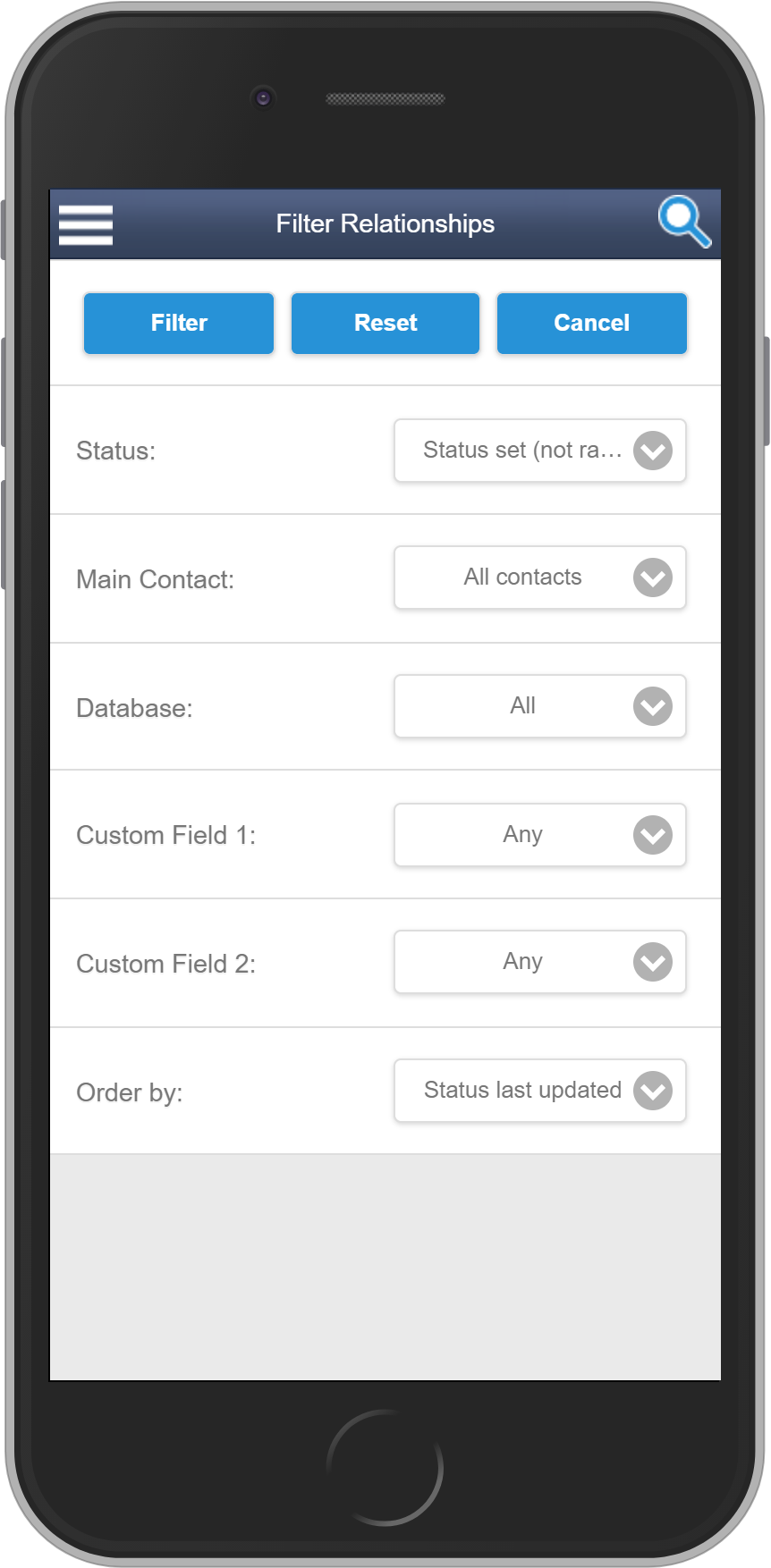Click the Status dropdown chevron icon
This screenshot has width=771, height=1568.
click(x=653, y=451)
